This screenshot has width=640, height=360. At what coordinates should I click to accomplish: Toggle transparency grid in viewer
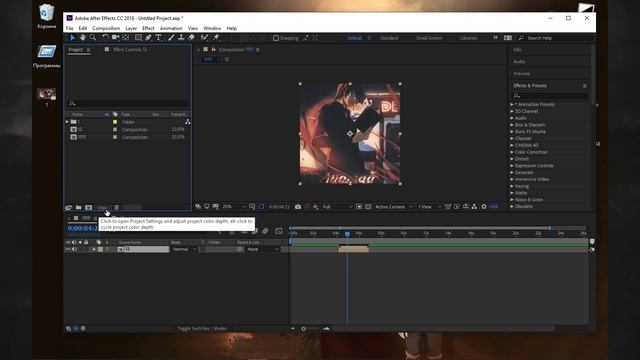pos(368,207)
